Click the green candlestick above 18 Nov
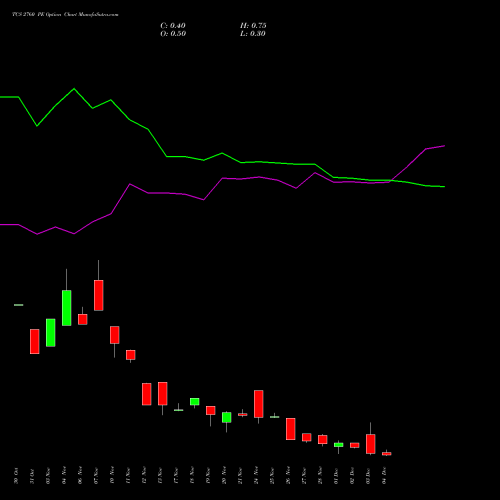This screenshot has width=500, height=500. [195, 401]
